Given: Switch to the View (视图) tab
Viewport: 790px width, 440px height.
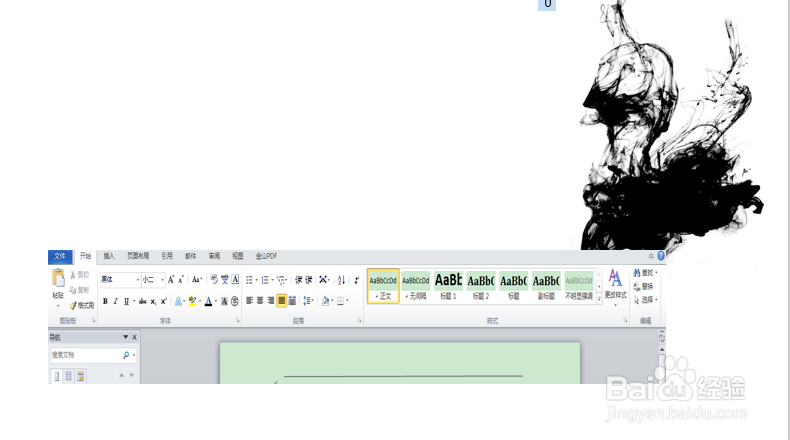Looking at the screenshot, I should [x=237, y=256].
